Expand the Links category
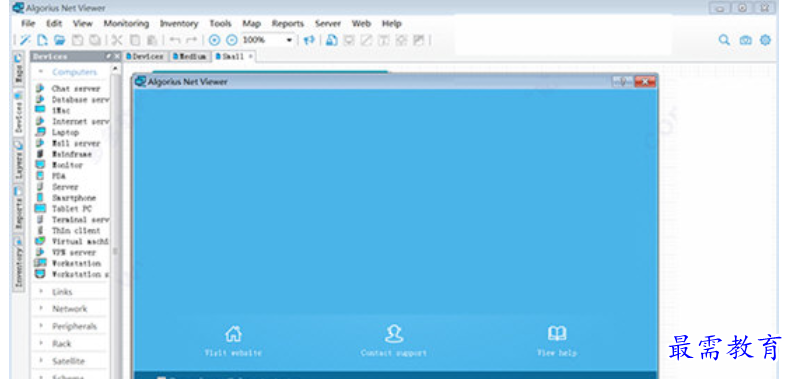This screenshot has height=379, width=790. pyautogui.click(x=41, y=292)
